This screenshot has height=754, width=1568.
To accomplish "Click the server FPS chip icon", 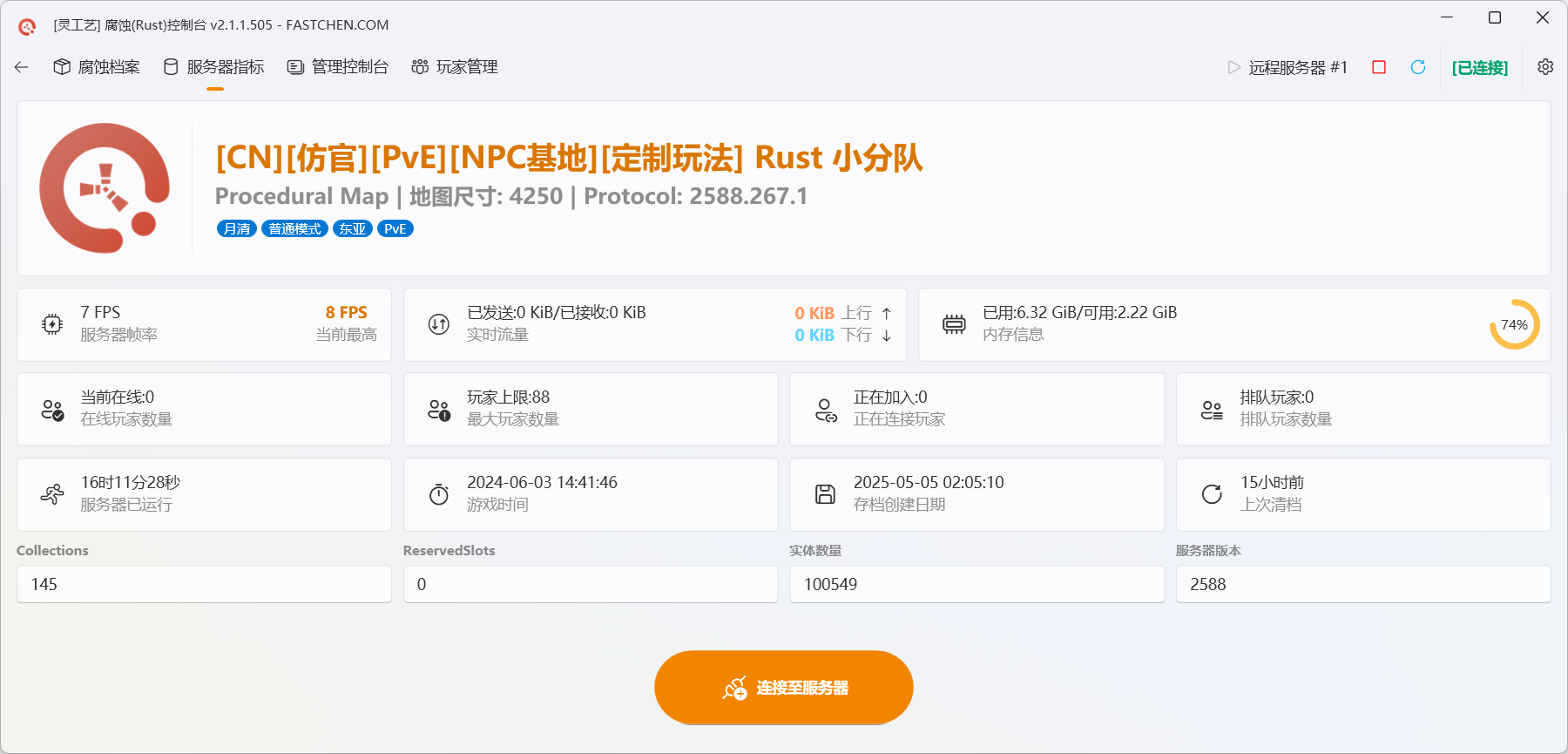I will 52,324.
